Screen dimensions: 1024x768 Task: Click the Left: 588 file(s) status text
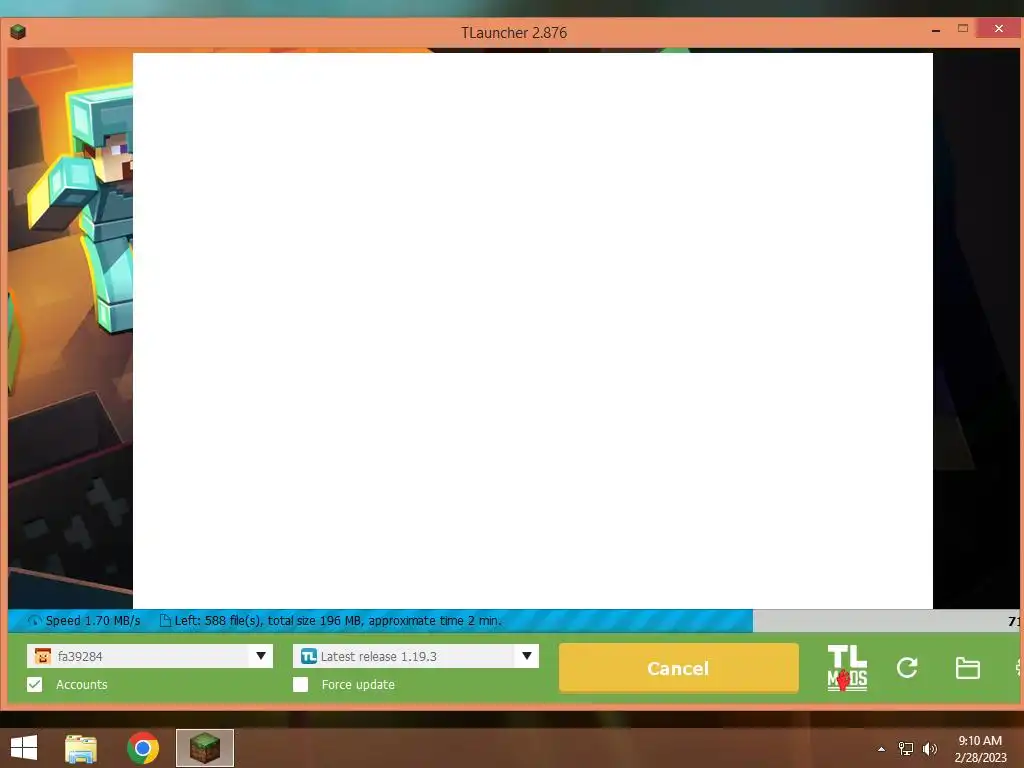338,620
